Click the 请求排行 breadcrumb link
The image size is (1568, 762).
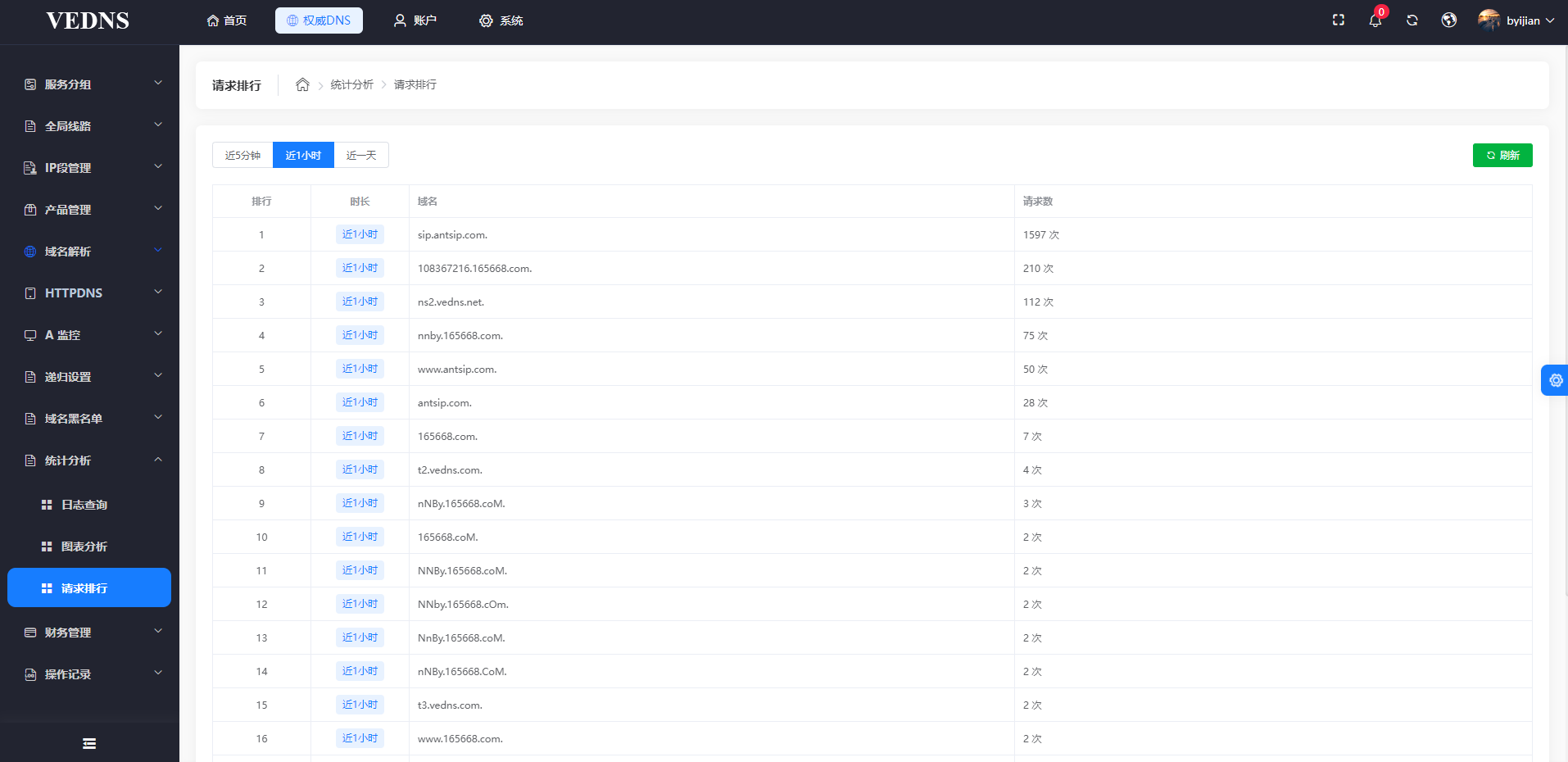415,84
